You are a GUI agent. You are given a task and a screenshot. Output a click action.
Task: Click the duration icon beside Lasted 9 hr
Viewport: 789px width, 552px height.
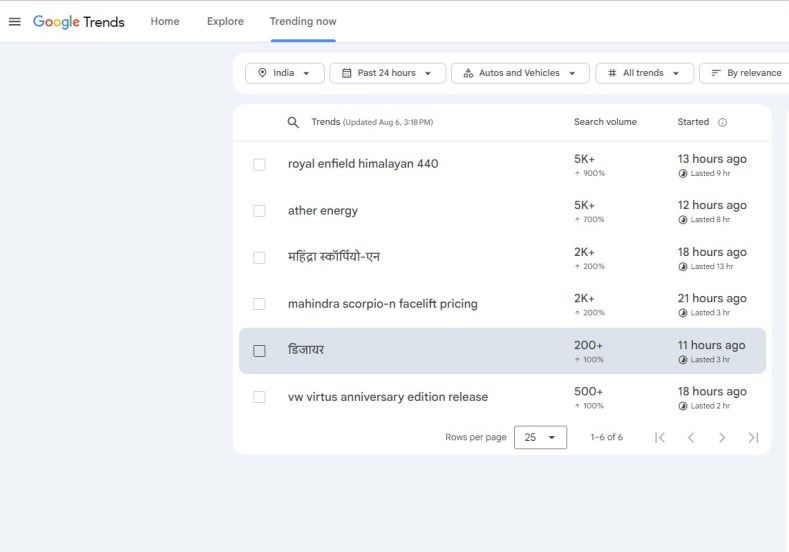(x=682, y=174)
